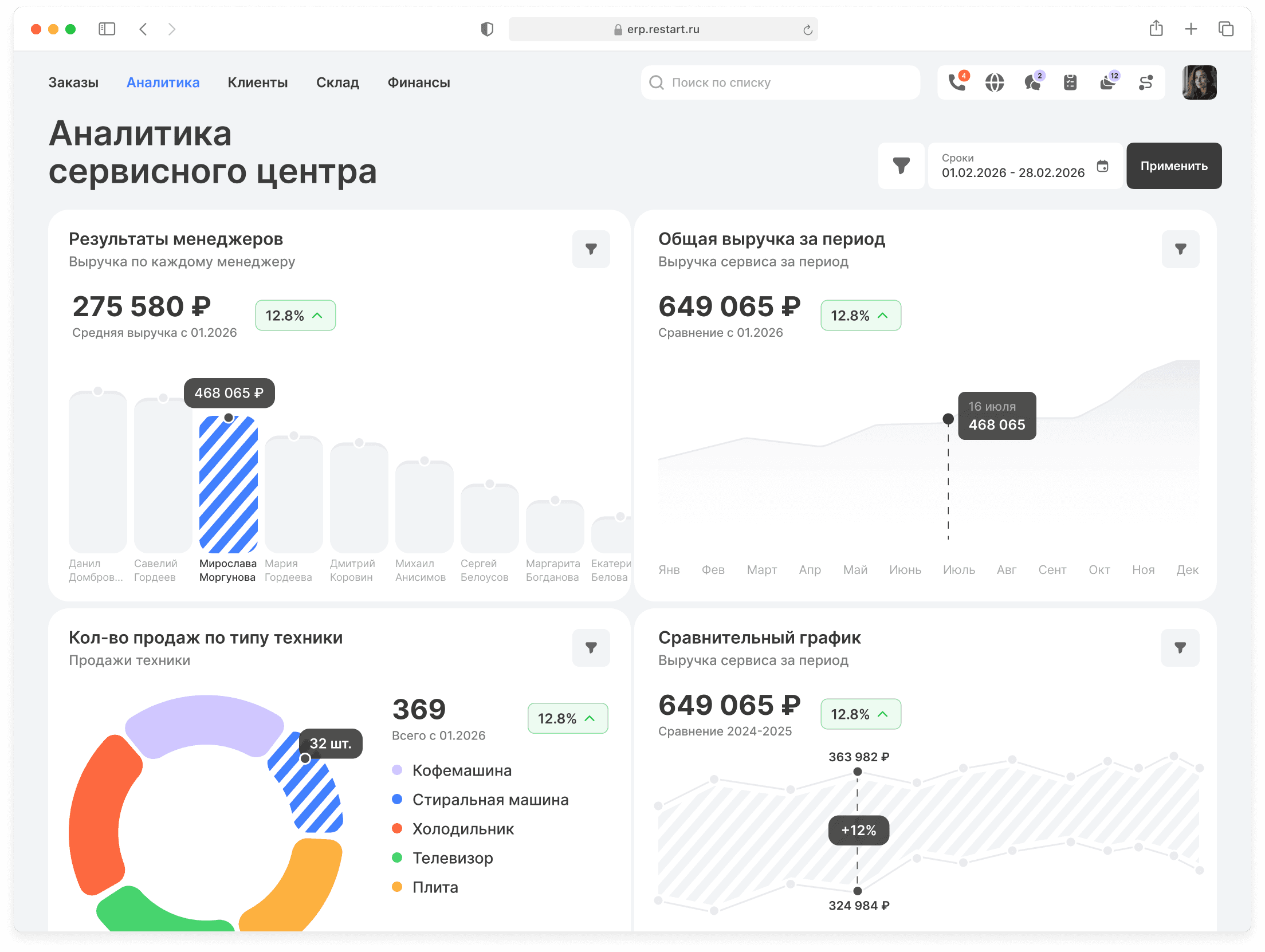Image resolution: width=1265 pixels, height=952 pixels.
Task: Click the search field 'Поиск по списку'
Action: pos(779,82)
